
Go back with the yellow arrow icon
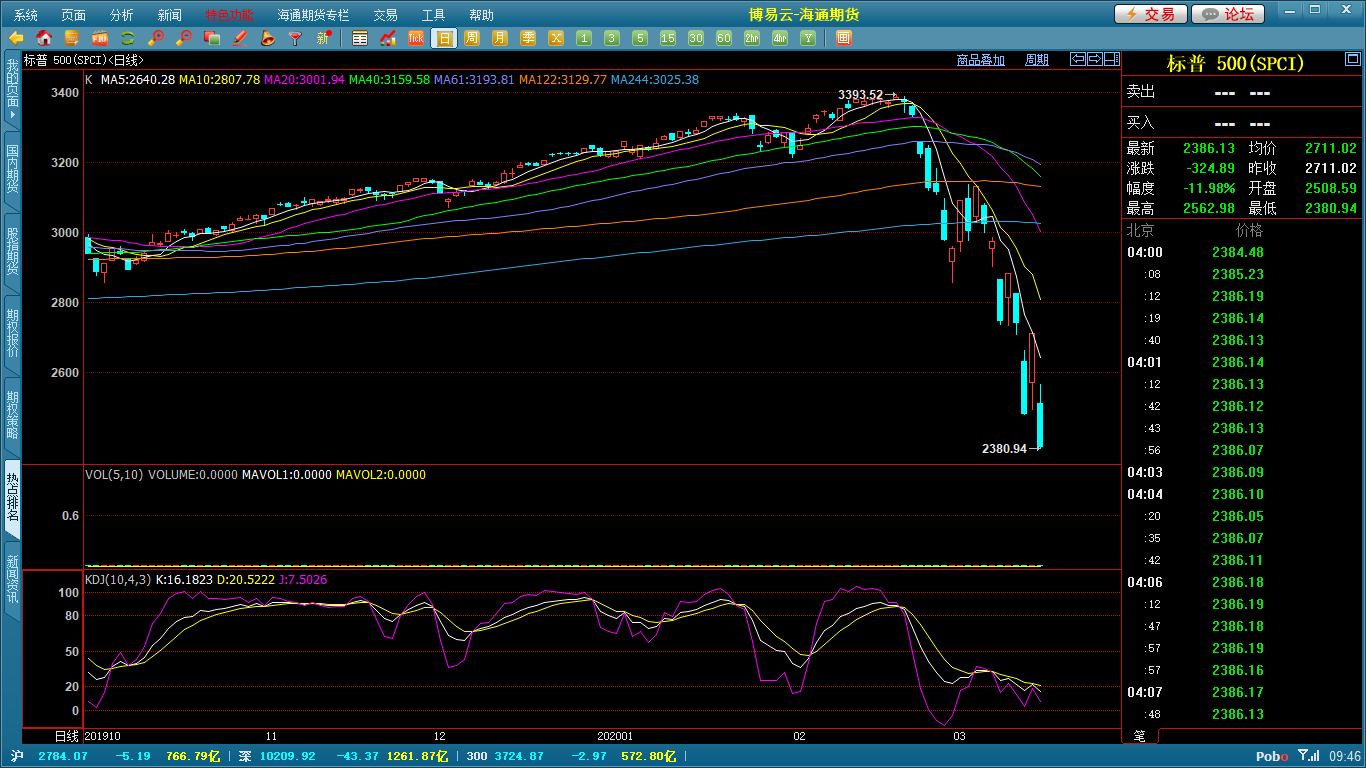pyautogui.click(x=16, y=38)
